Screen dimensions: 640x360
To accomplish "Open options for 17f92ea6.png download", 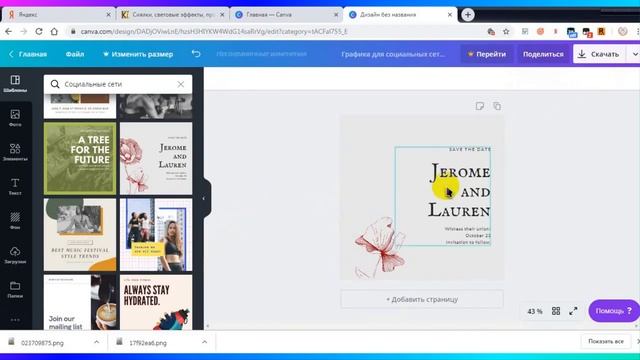I will coord(204,342).
